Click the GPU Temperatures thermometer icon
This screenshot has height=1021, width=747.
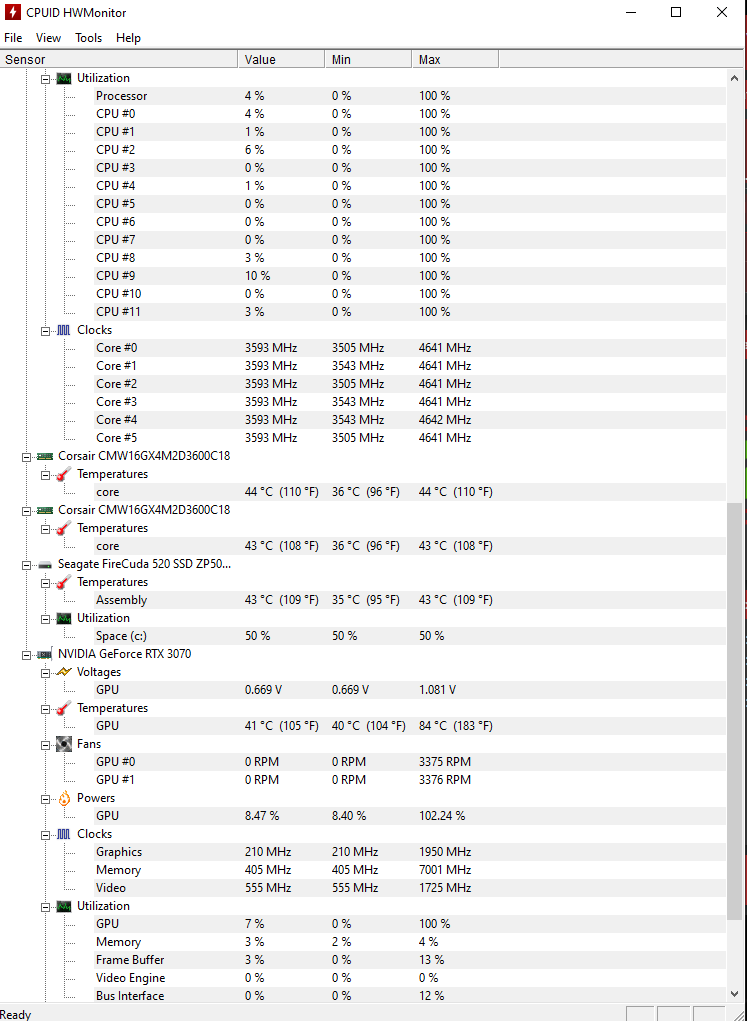click(64, 708)
